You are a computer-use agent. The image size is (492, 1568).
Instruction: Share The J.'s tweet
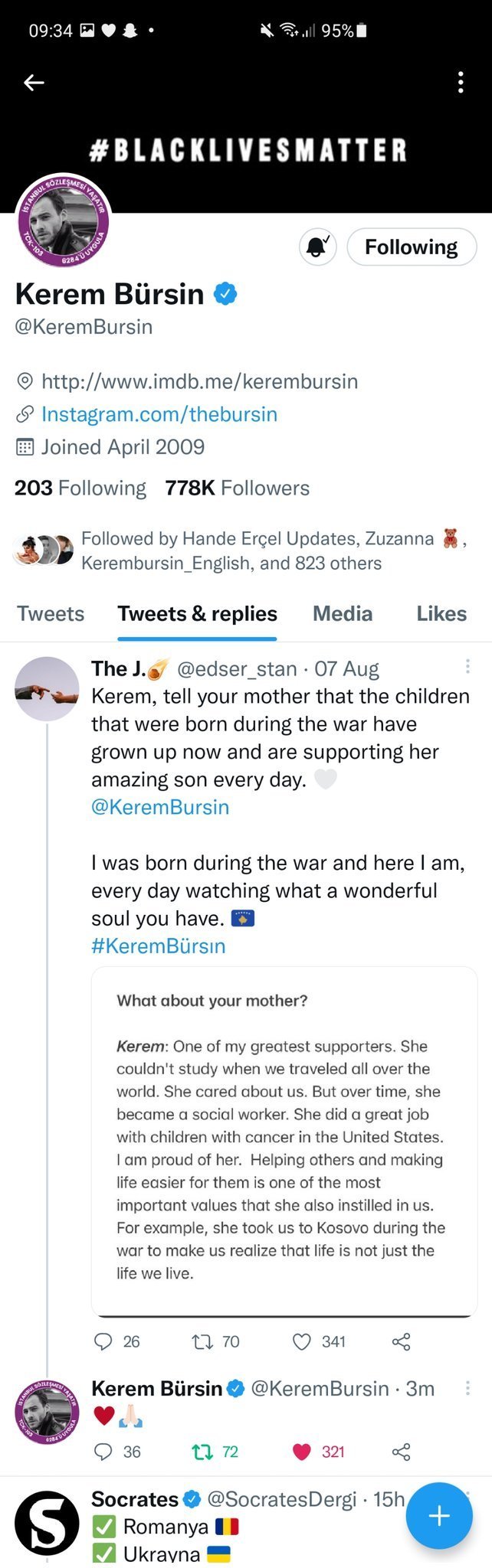point(401,1341)
